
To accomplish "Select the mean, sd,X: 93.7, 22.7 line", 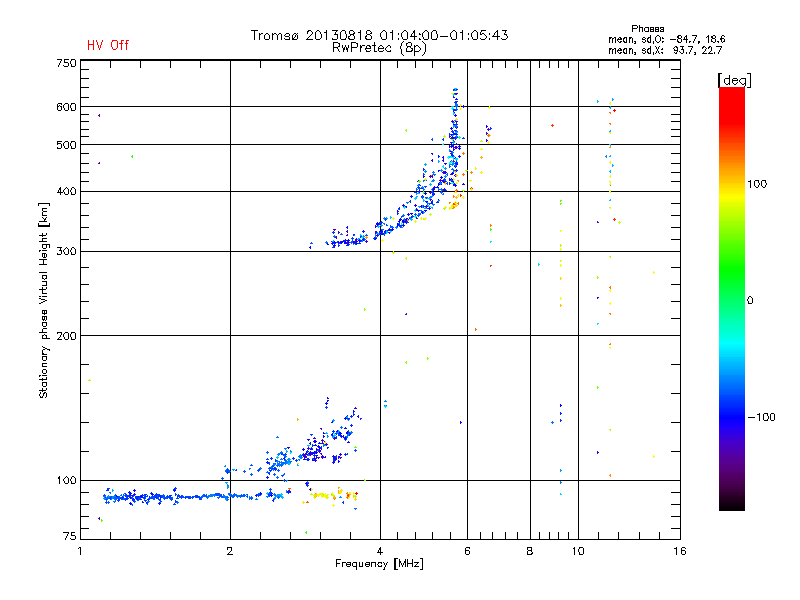I will (665, 50).
